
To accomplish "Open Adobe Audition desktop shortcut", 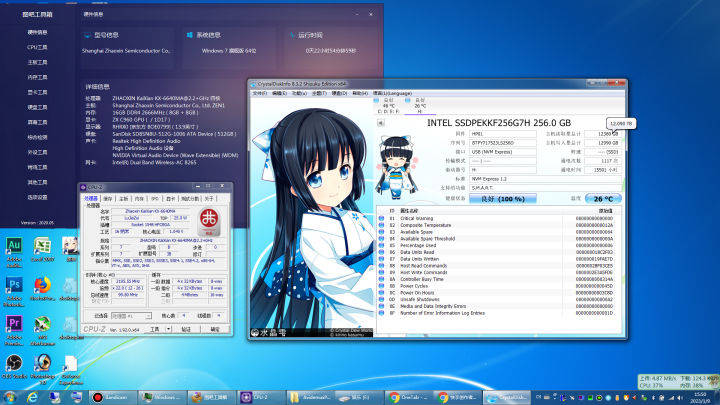I will pos(14,252).
